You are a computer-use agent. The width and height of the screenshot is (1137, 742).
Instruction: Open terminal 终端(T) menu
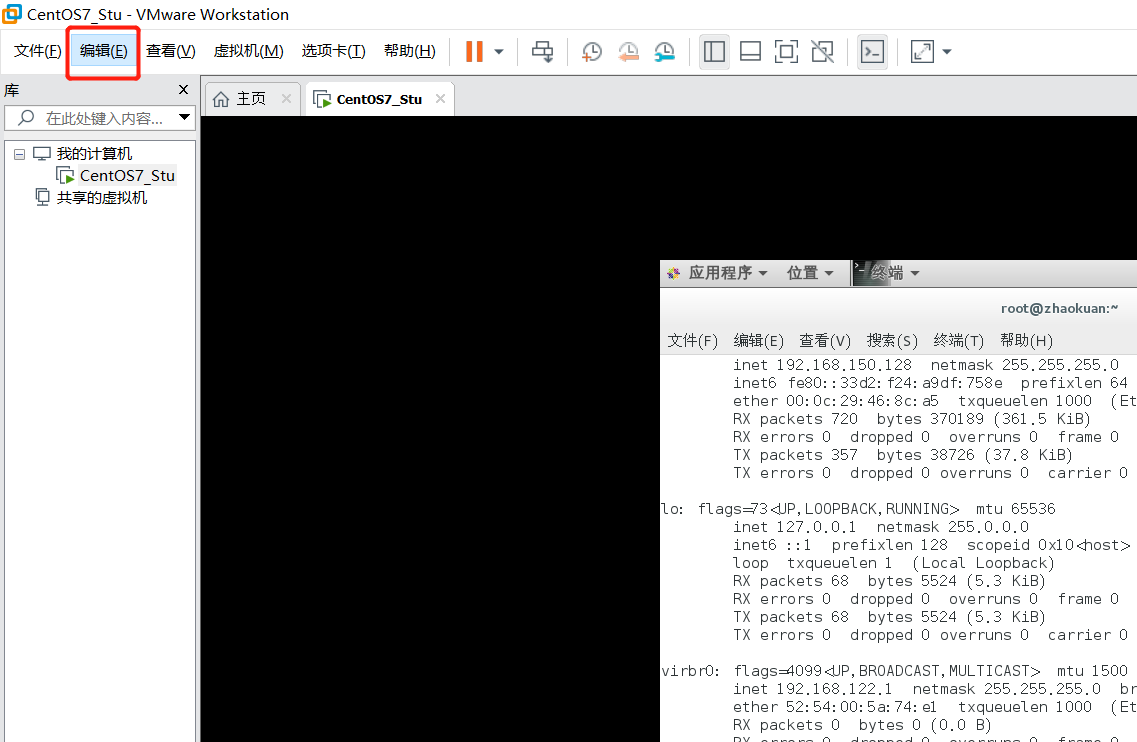point(959,340)
